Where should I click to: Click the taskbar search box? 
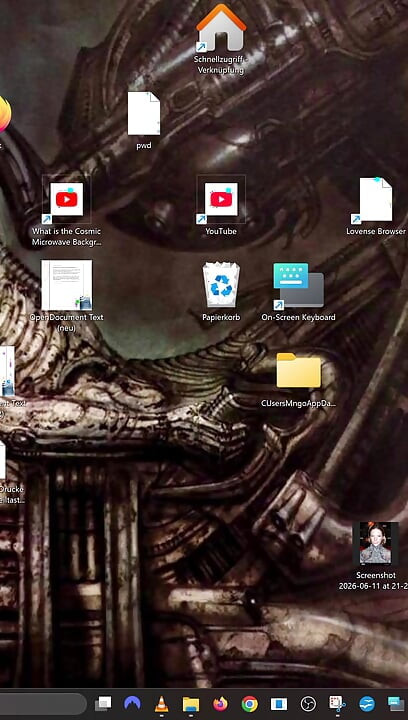(43, 703)
